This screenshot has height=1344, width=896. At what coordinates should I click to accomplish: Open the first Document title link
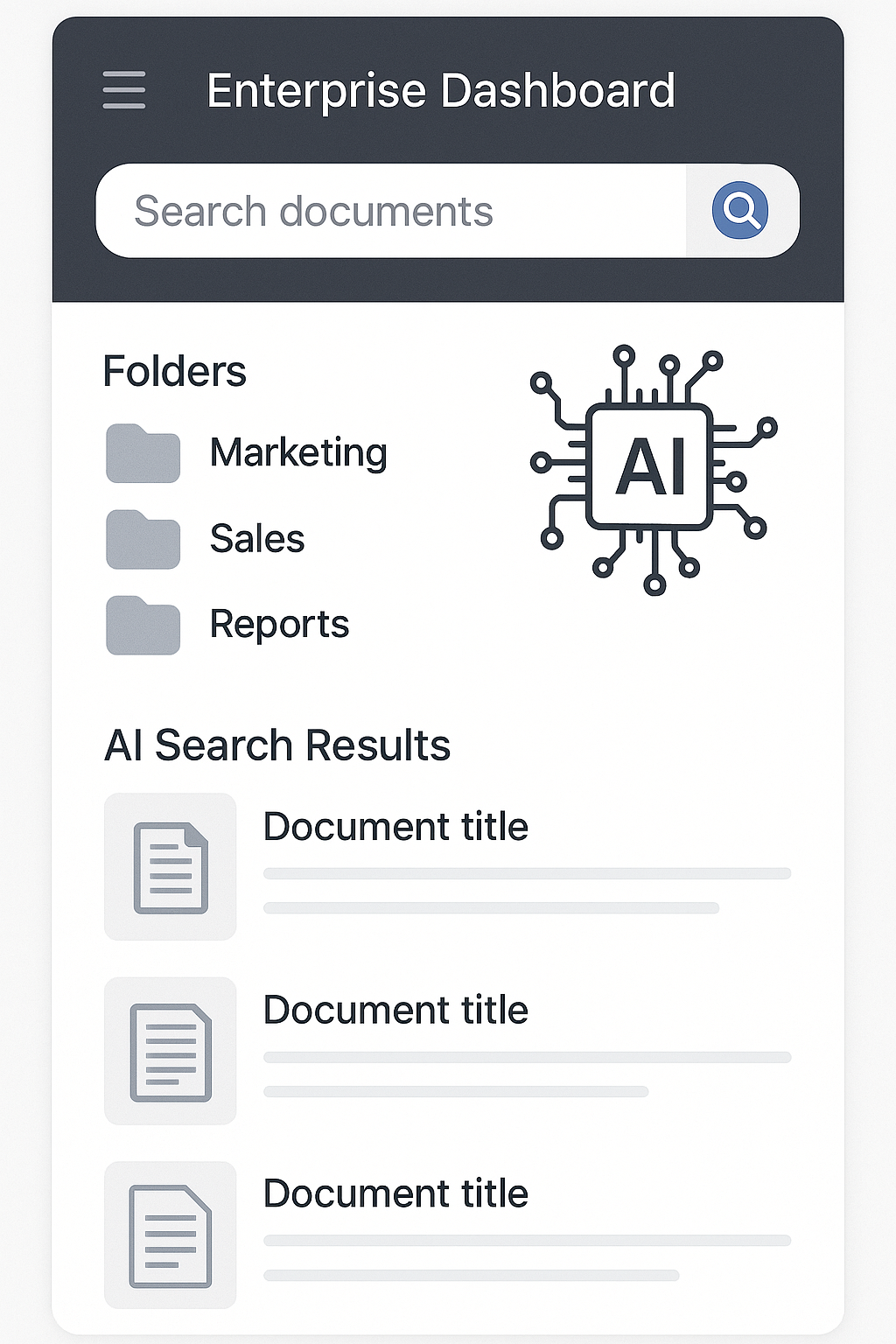[x=395, y=826]
